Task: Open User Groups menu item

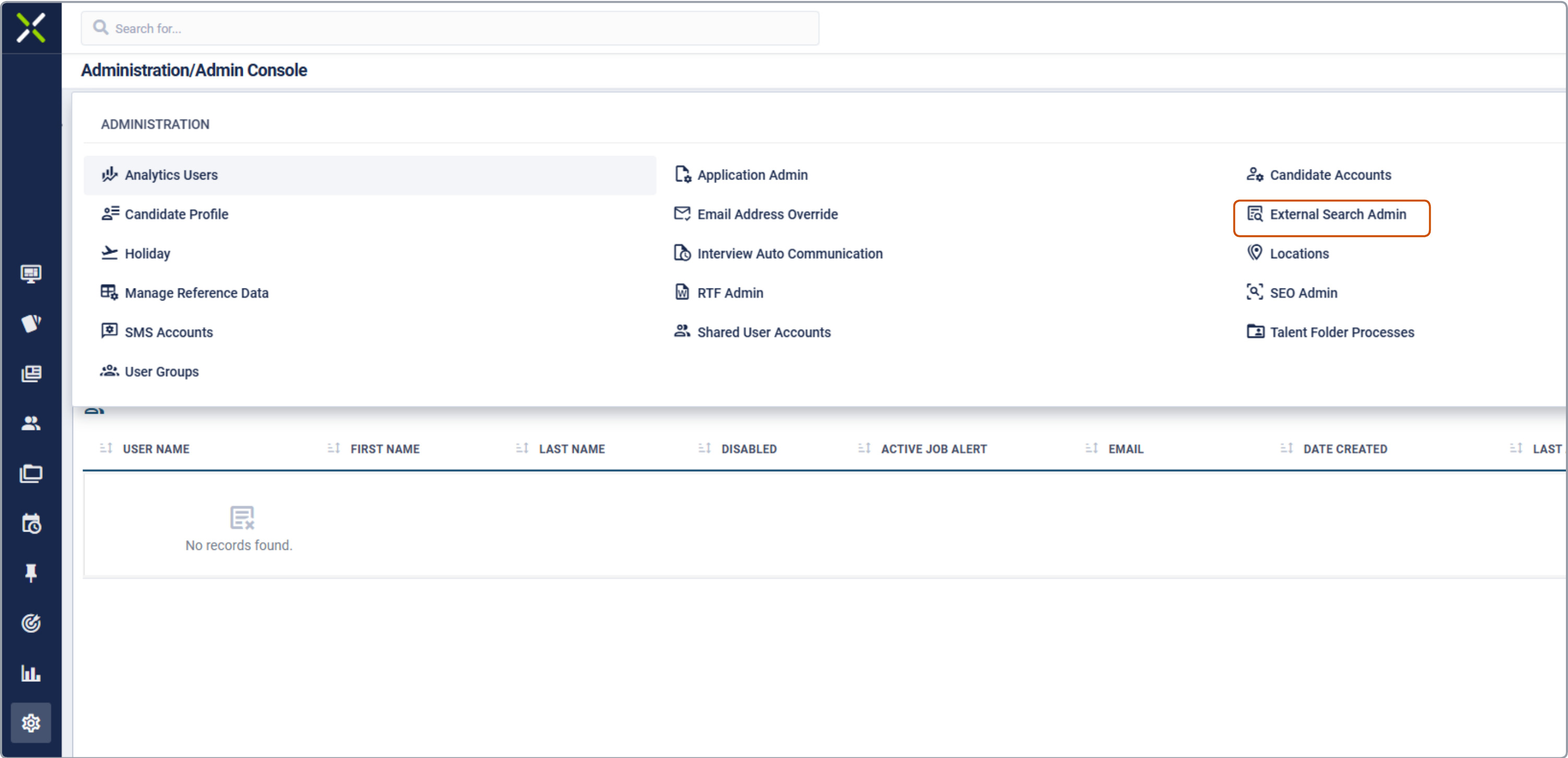Action: pos(161,372)
